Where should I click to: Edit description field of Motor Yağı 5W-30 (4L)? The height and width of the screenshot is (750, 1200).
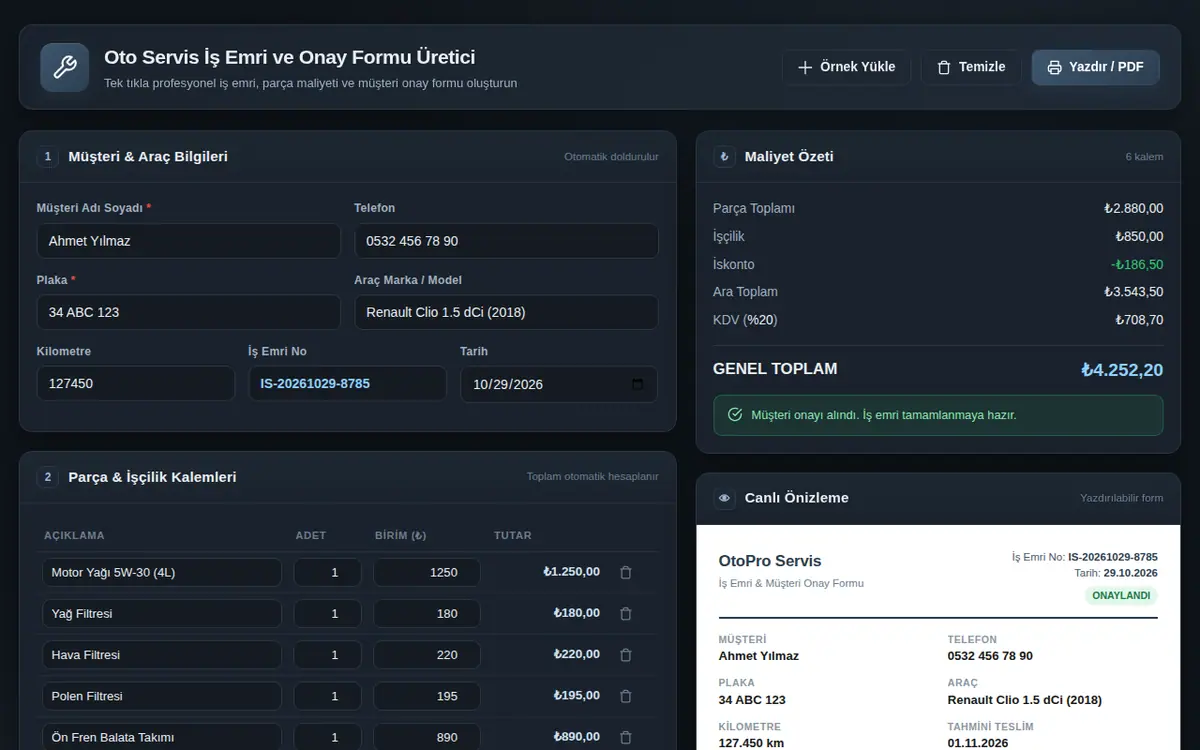(x=162, y=573)
